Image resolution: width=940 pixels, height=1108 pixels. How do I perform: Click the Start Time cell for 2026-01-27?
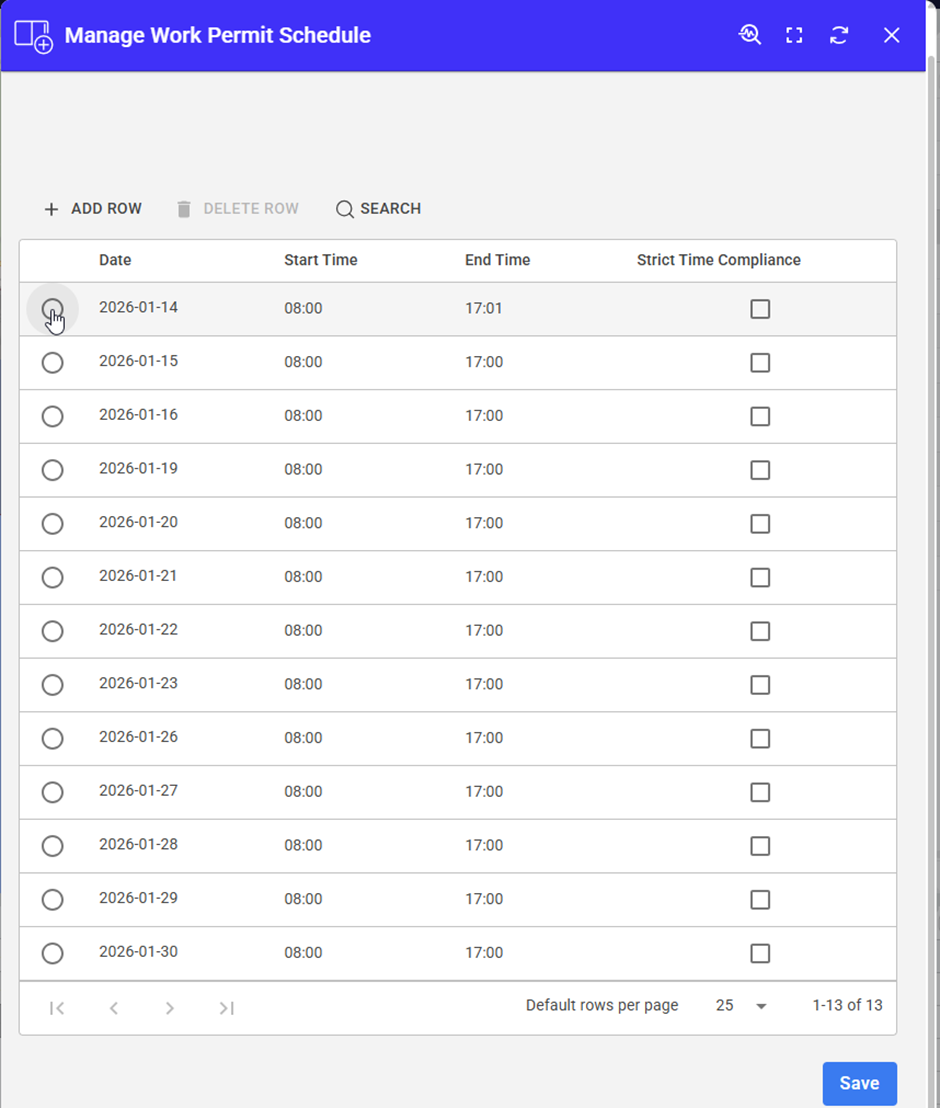303,792
